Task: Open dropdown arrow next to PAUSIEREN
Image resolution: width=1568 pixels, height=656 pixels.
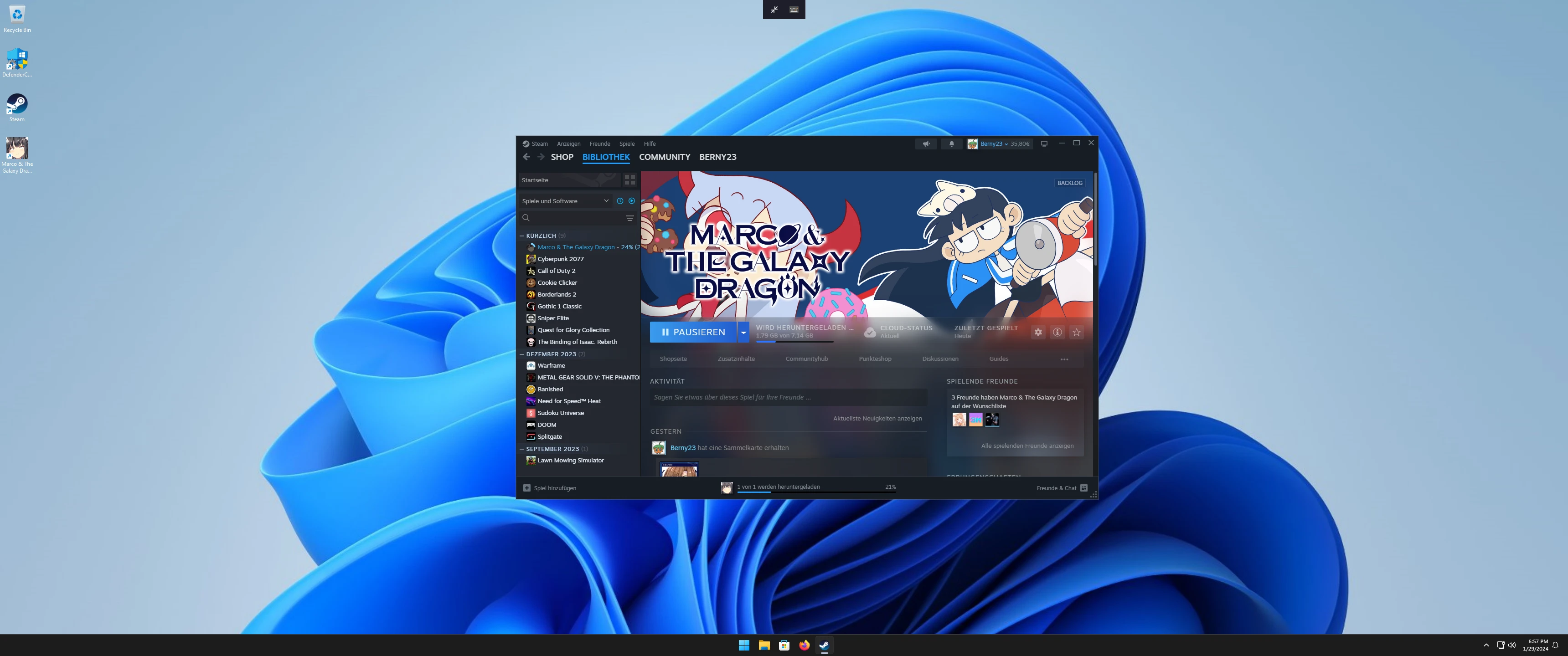Action: point(743,332)
